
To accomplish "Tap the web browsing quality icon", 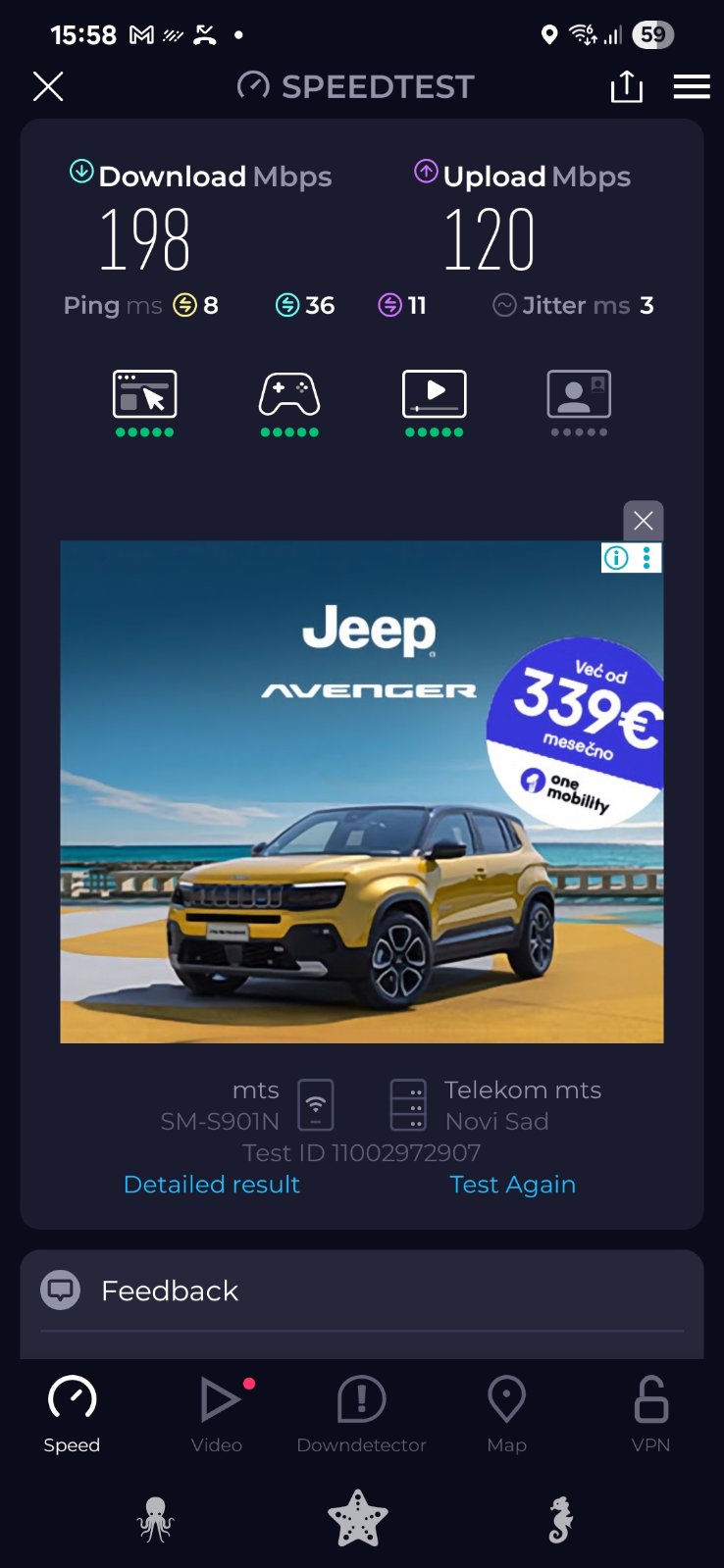I will (145, 394).
